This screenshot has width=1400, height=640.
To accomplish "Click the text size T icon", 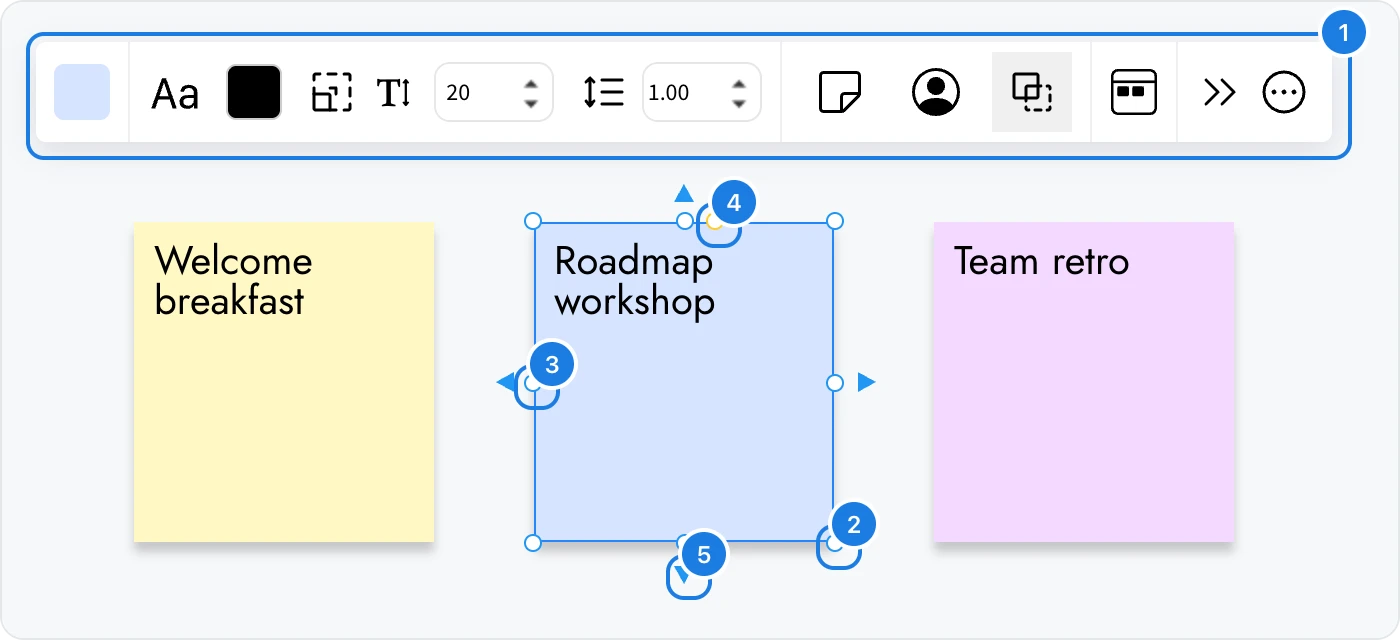I will click(394, 93).
